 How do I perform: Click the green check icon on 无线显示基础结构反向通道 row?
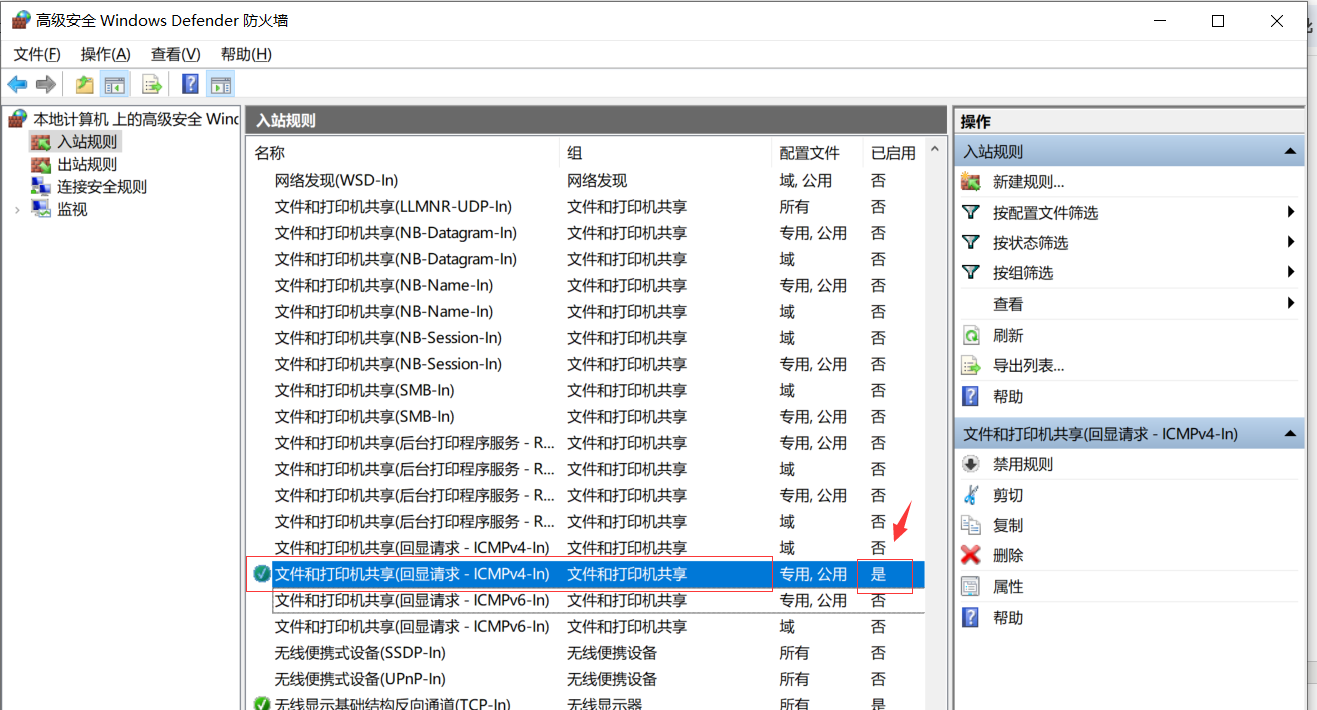(x=262, y=704)
